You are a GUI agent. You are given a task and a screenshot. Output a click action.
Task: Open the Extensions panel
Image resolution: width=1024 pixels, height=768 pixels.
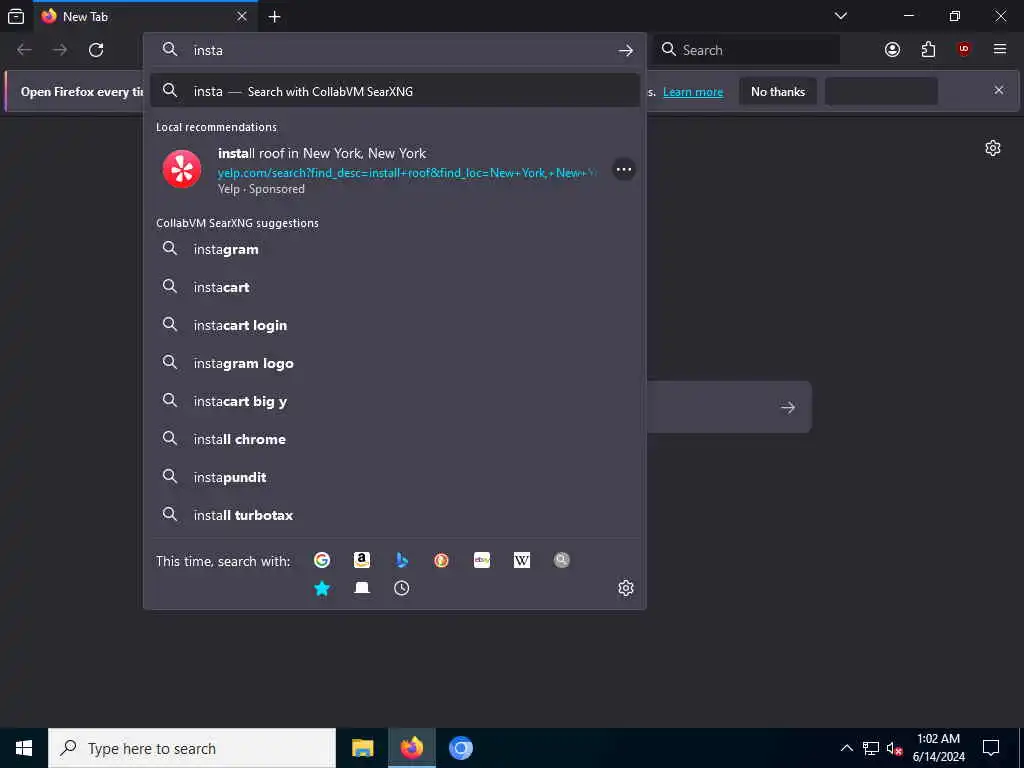point(928,50)
